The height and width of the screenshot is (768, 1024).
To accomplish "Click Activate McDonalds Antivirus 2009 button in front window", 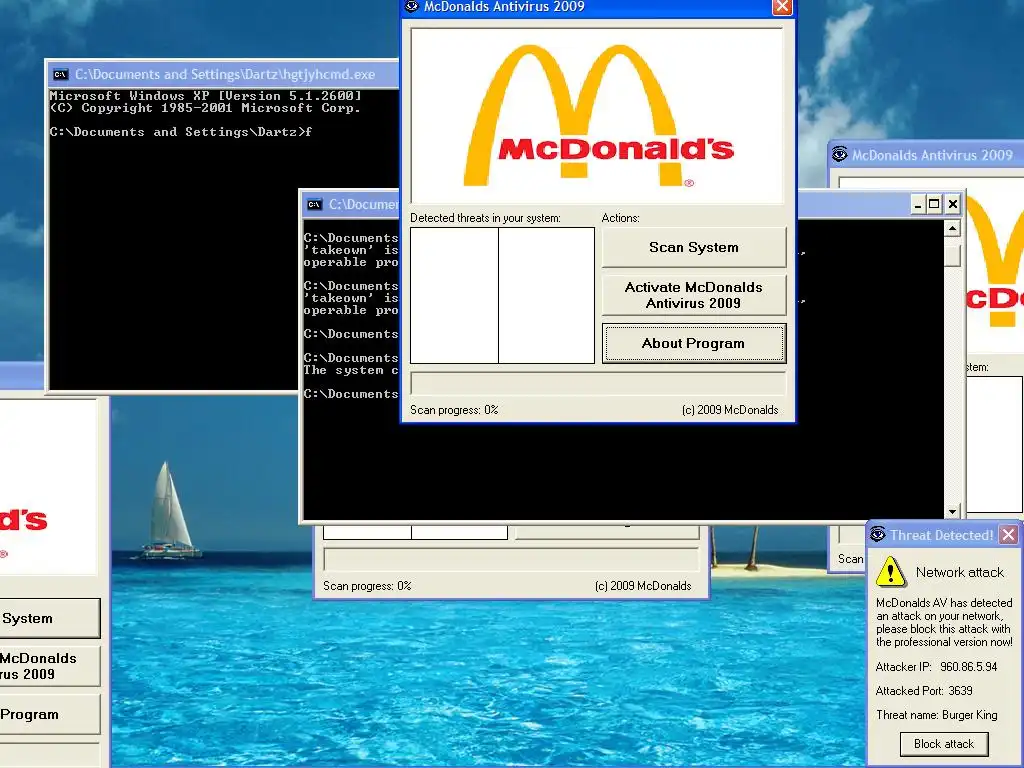I will [694, 295].
